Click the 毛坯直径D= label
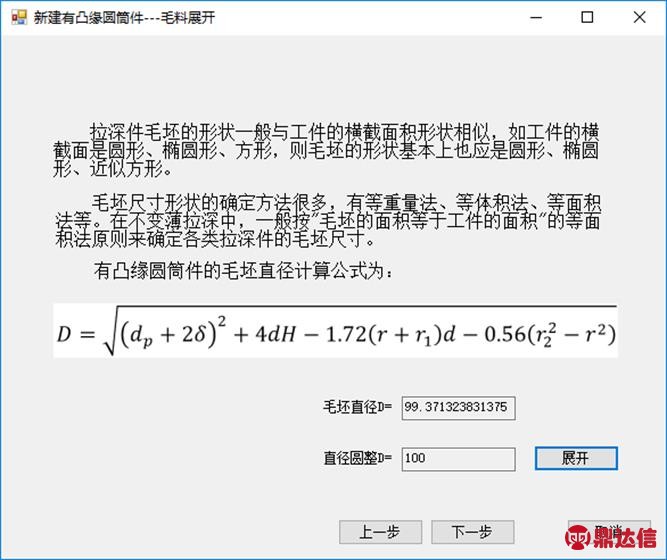The image size is (667, 560). 357,407
